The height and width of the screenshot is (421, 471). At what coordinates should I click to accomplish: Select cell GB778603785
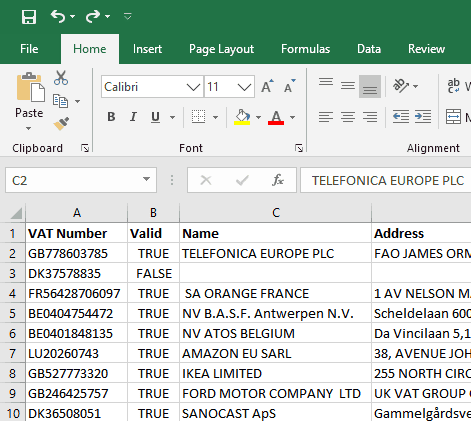(x=77, y=253)
